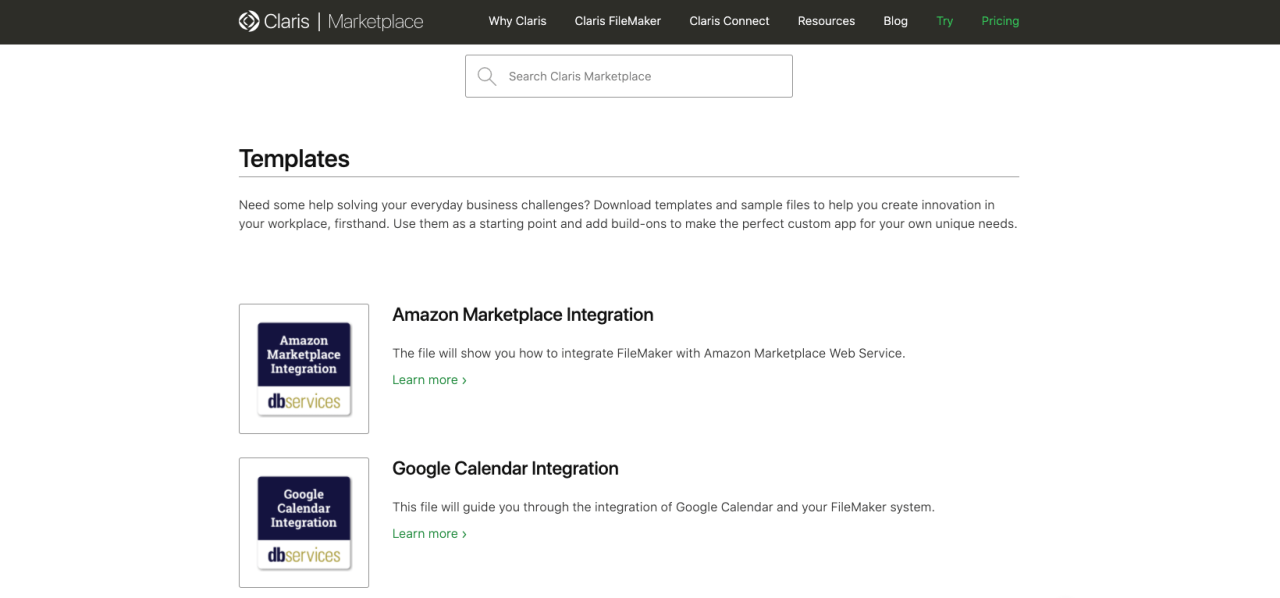This screenshot has height=598, width=1280.
Task: Focus the Search Claris Marketplace field
Action: (629, 76)
